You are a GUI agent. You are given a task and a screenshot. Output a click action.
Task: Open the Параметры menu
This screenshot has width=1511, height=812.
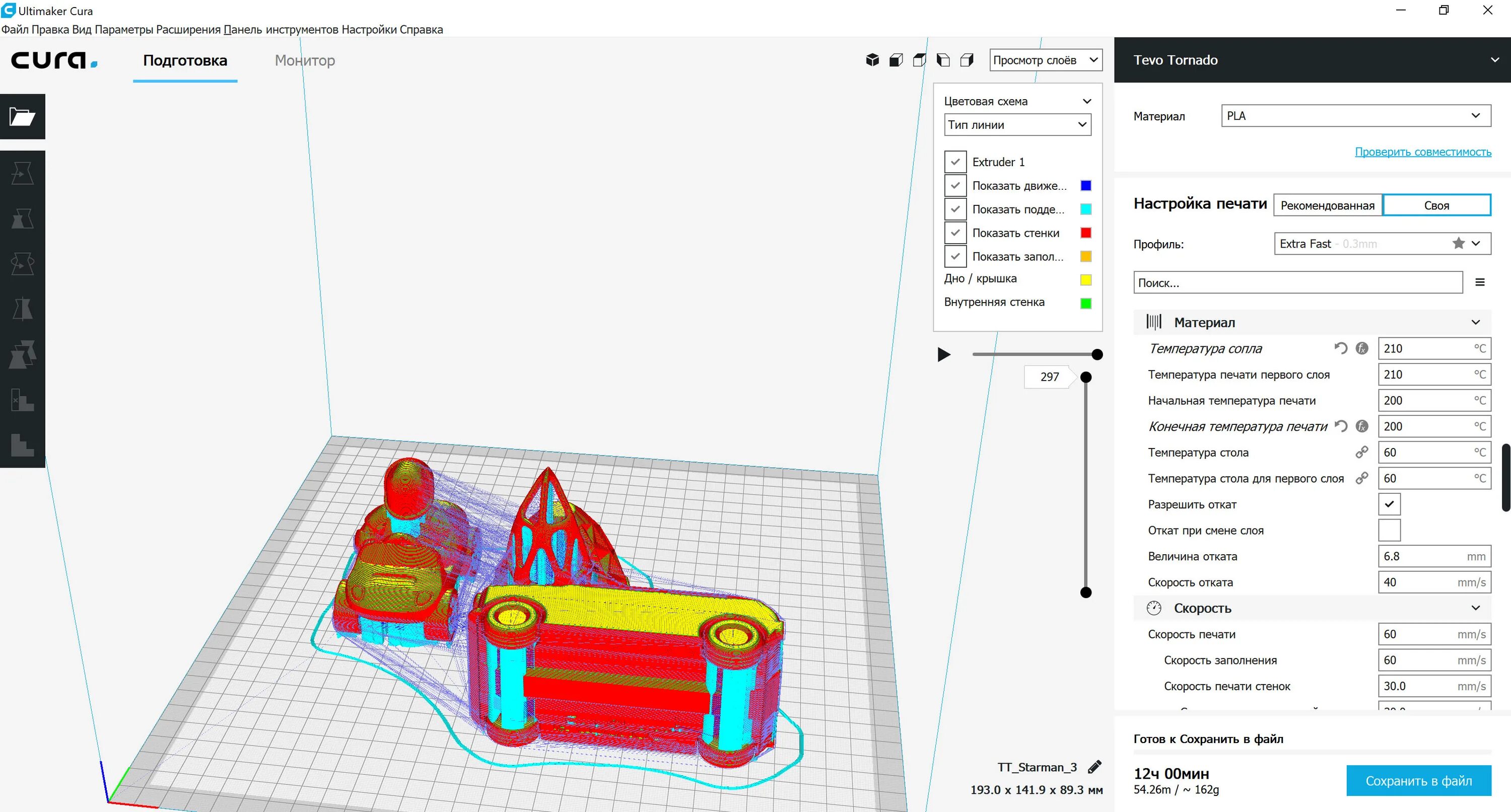click(x=124, y=29)
